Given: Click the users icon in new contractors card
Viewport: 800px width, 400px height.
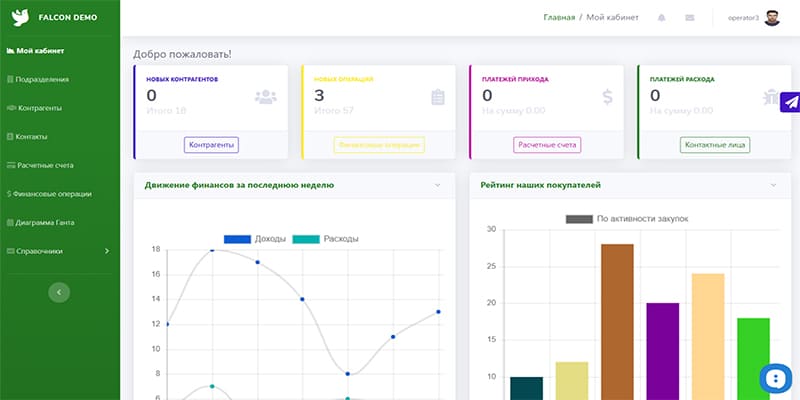Looking at the screenshot, I should 265,97.
